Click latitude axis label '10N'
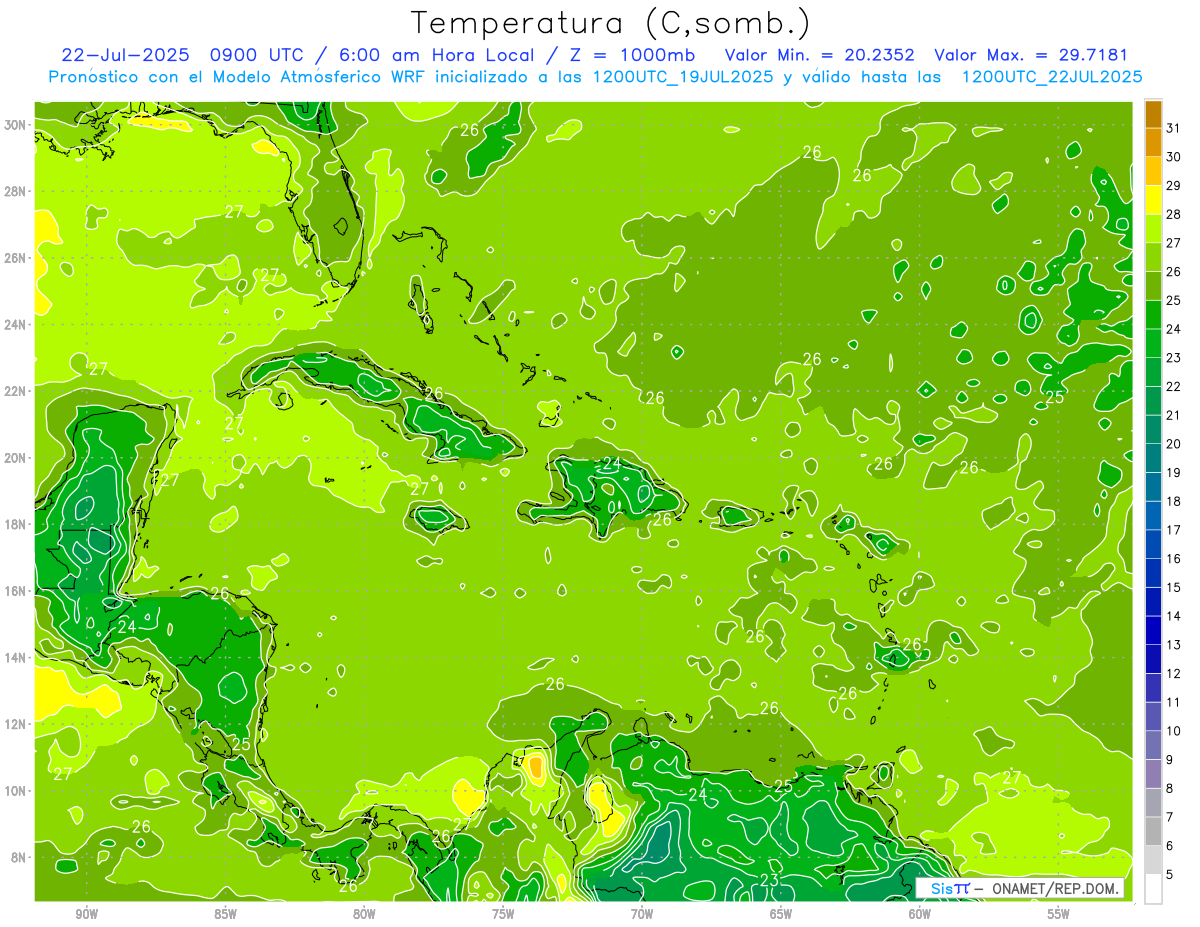Viewport: 1200px width, 927px height. click(x=15, y=791)
